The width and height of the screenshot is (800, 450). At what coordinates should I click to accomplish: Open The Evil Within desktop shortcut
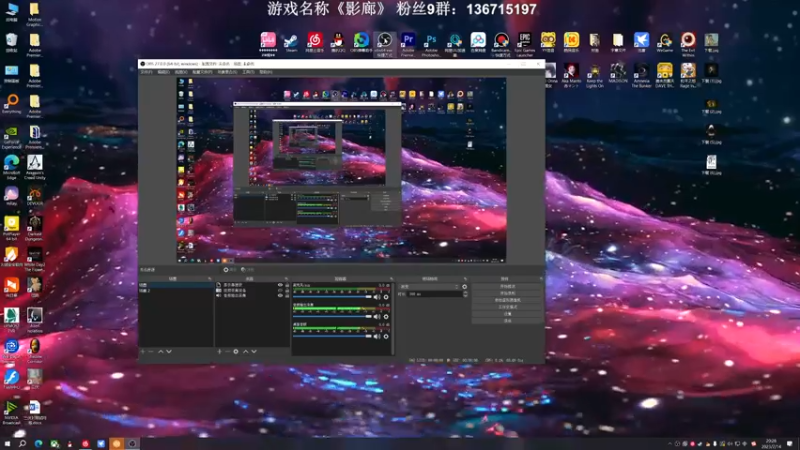(x=688, y=44)
